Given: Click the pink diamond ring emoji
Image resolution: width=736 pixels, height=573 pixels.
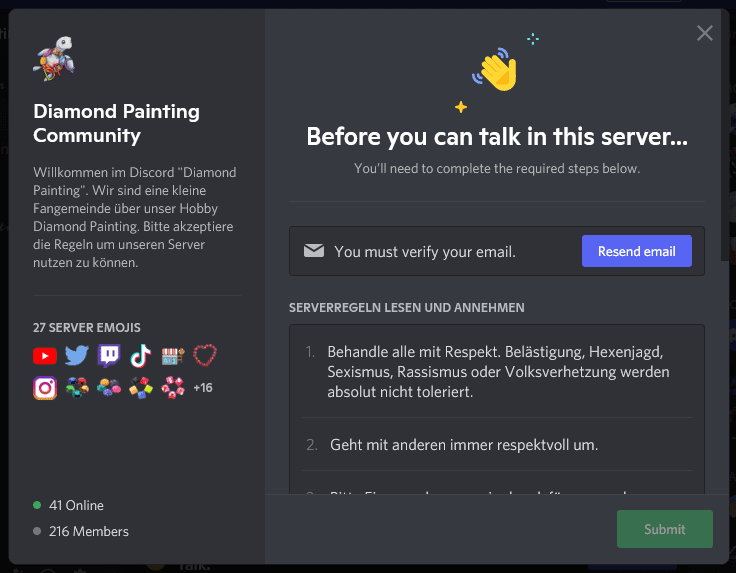Looking at the screenshot, I should [x=173, y=387].
